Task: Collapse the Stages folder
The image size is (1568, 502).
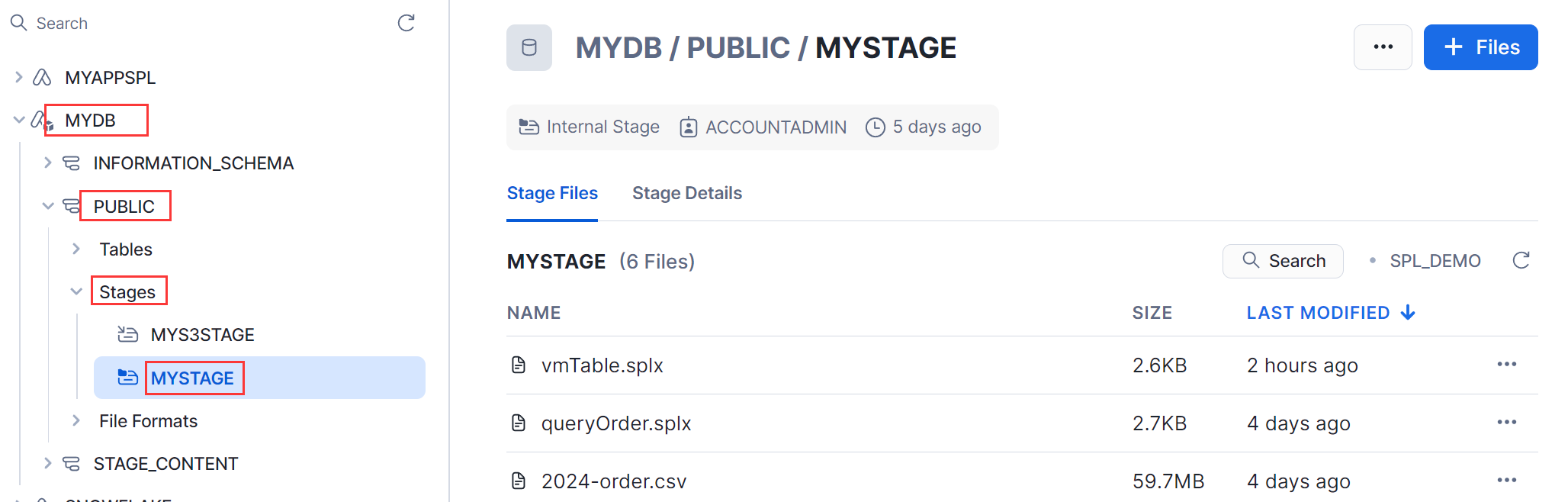Action: tap(76, 291)
